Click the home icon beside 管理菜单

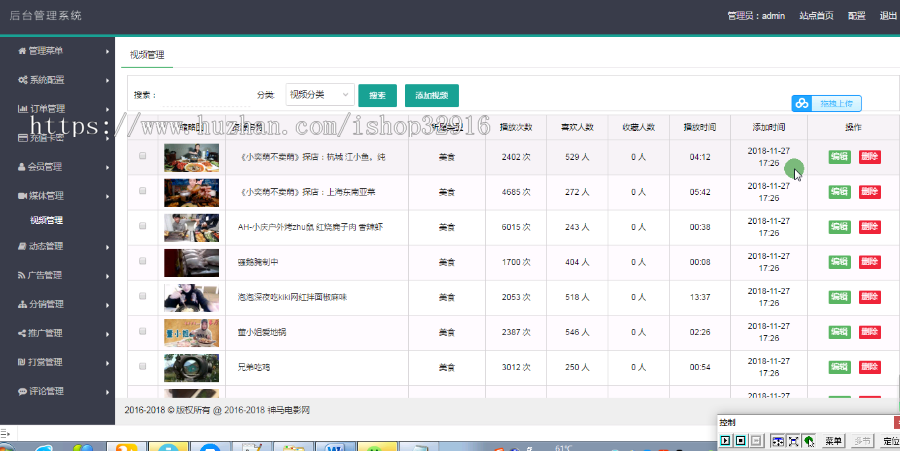click(x=22, y=51)
